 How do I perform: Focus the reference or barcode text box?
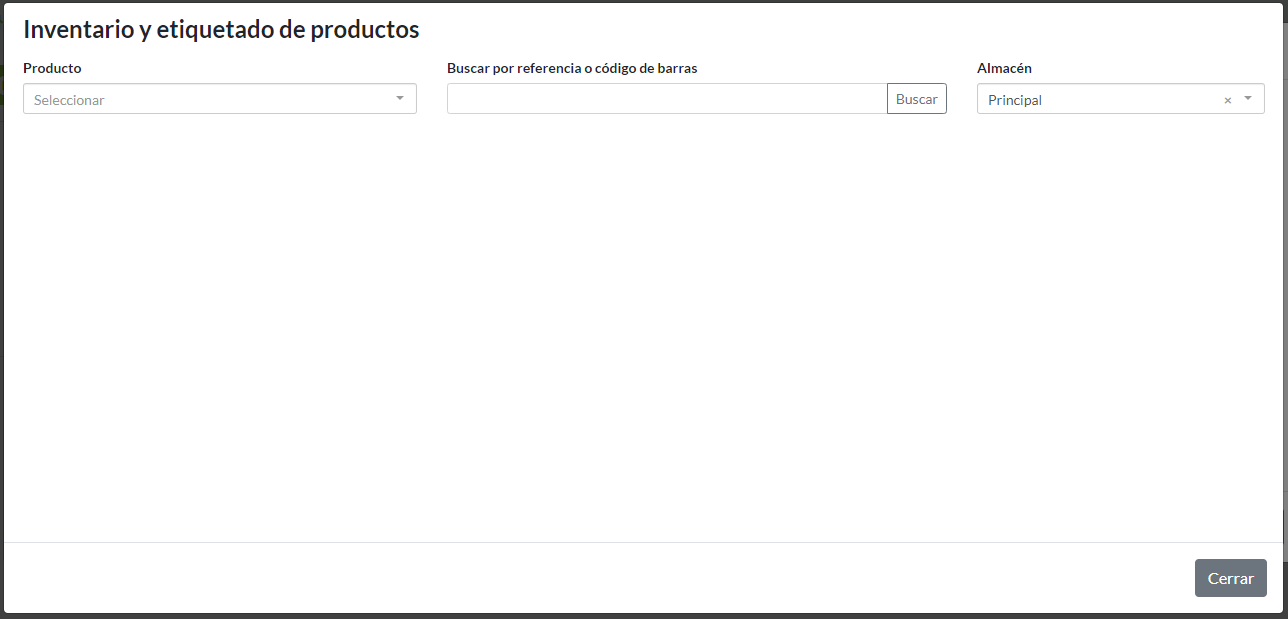click(x=666, y=98)
